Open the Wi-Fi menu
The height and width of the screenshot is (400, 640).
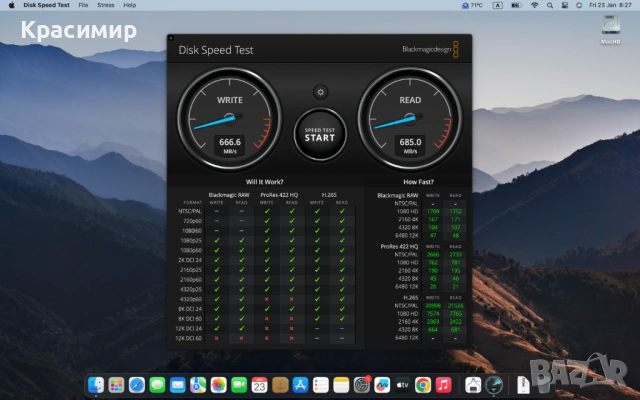(x=534, y=5)
